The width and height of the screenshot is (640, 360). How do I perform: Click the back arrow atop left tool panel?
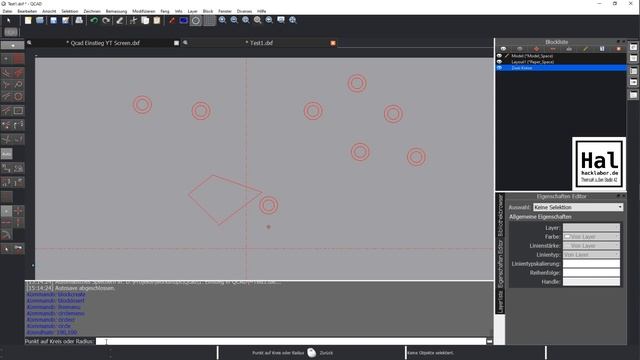click(13, 45)
